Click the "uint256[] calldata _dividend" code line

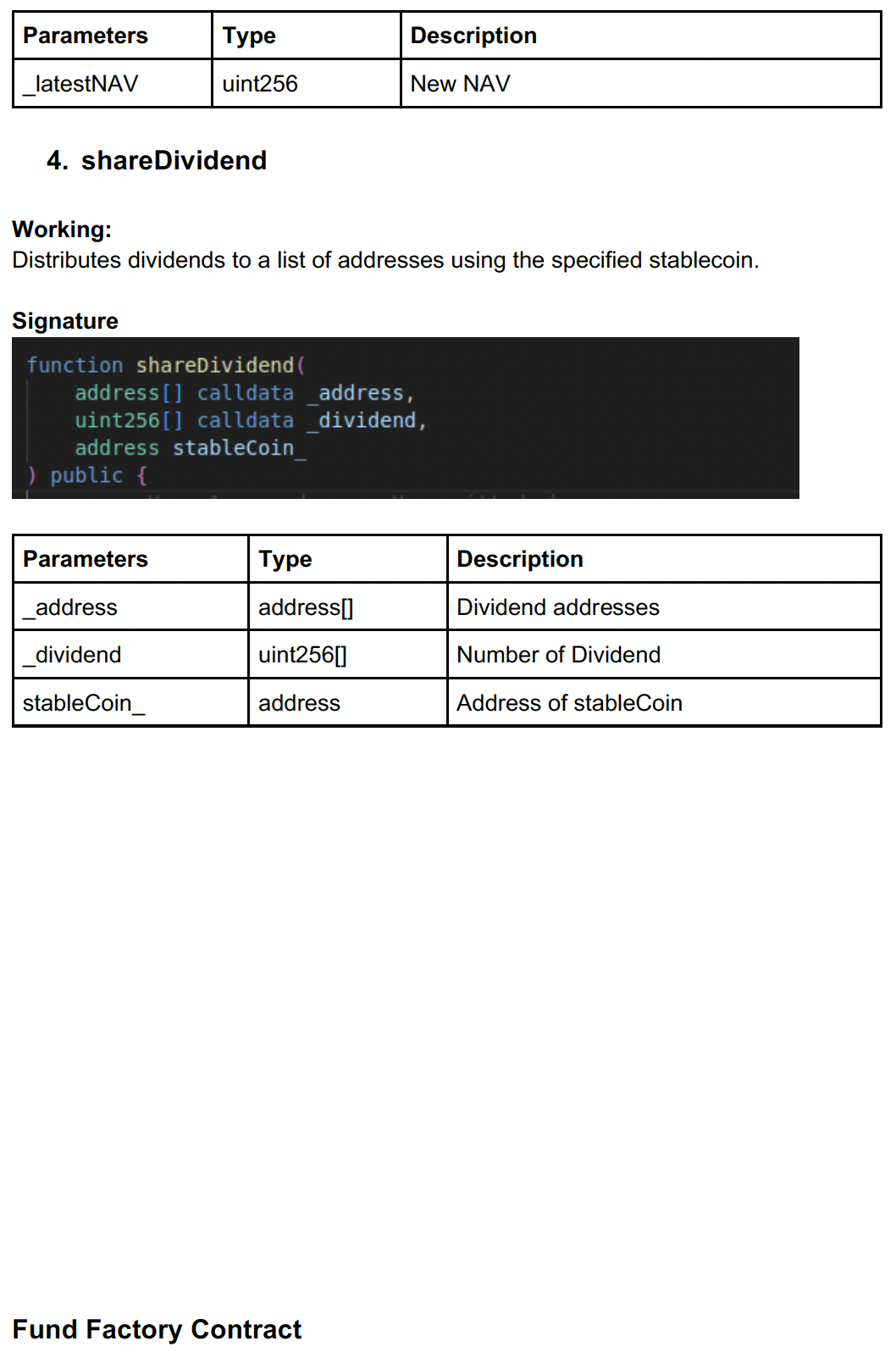[250, 420]
